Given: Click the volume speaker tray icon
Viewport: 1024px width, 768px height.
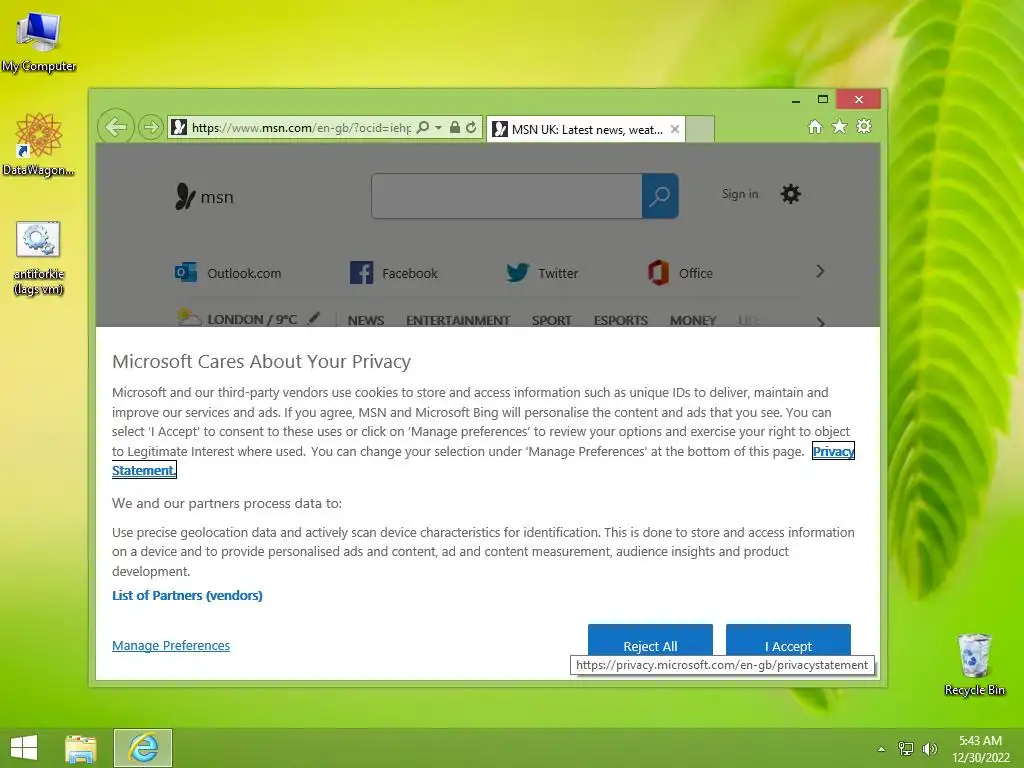Looking at the screenshot, I should (929, 748).
